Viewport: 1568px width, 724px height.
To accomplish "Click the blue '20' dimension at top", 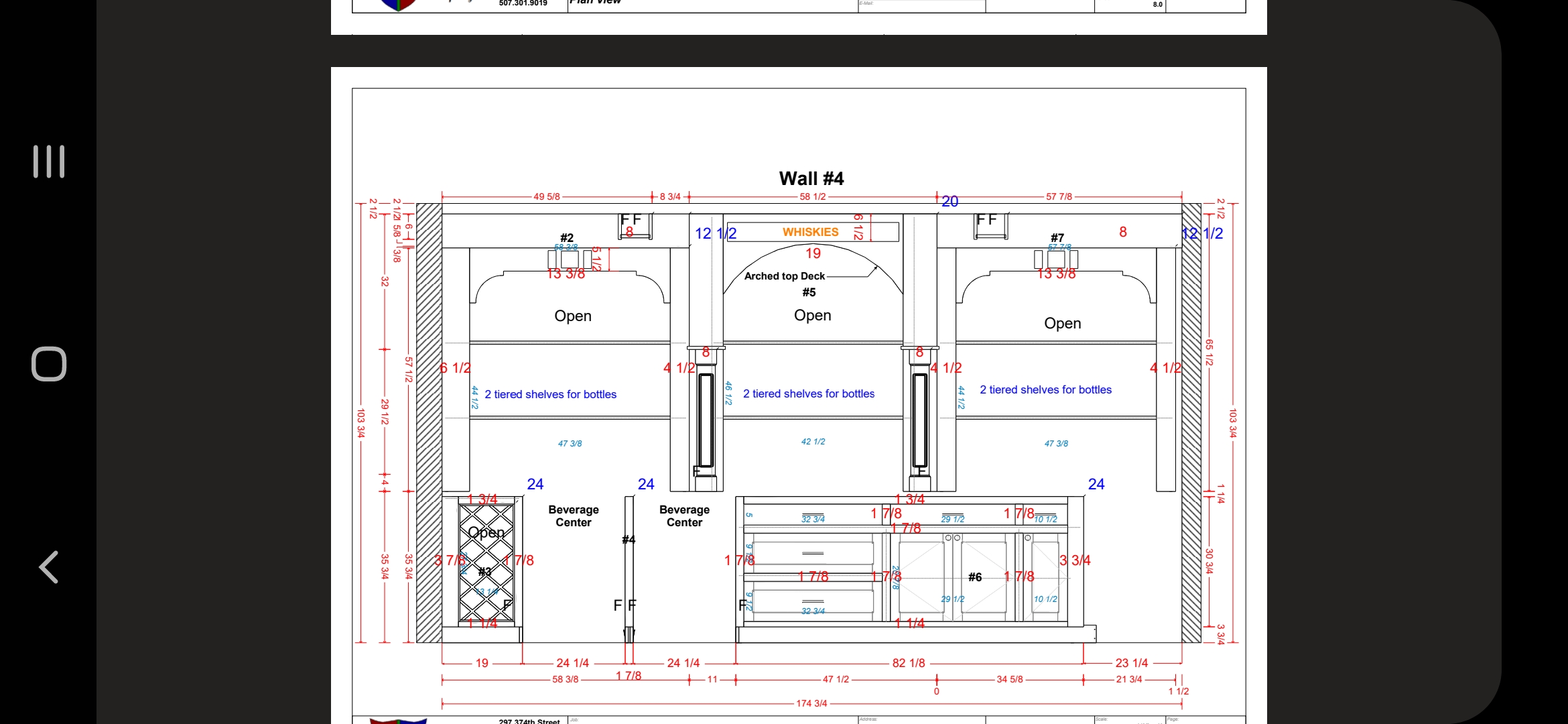I will [x=950, y=201].
